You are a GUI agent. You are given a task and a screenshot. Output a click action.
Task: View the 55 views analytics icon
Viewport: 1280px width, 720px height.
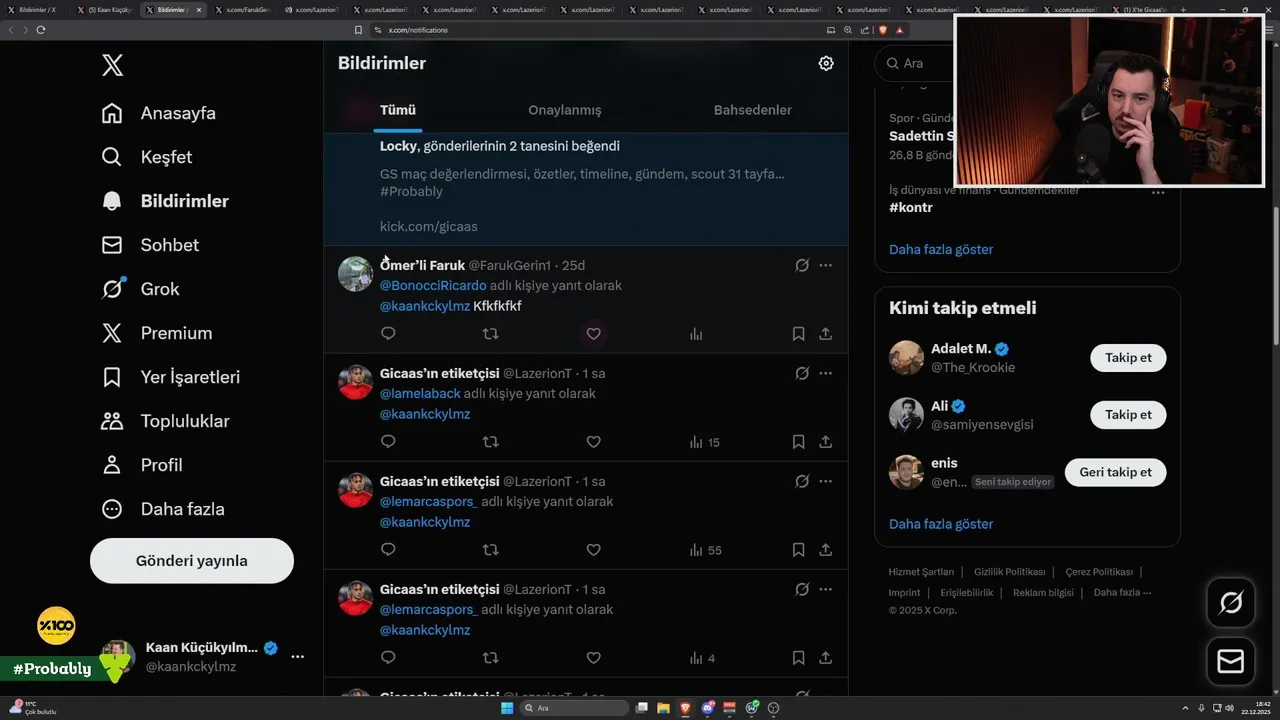tap(696, 550)
